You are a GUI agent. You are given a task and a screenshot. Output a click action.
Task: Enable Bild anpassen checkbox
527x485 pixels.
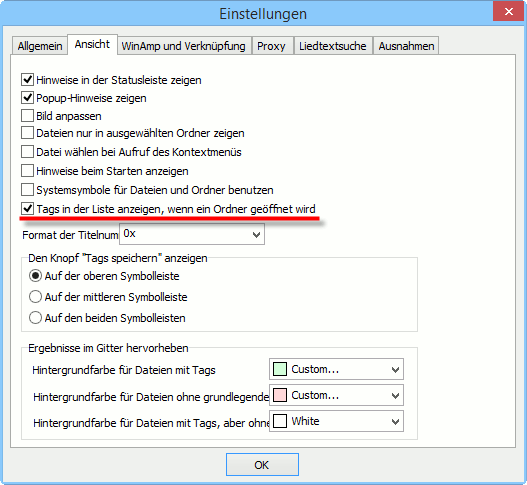[27, 116]
